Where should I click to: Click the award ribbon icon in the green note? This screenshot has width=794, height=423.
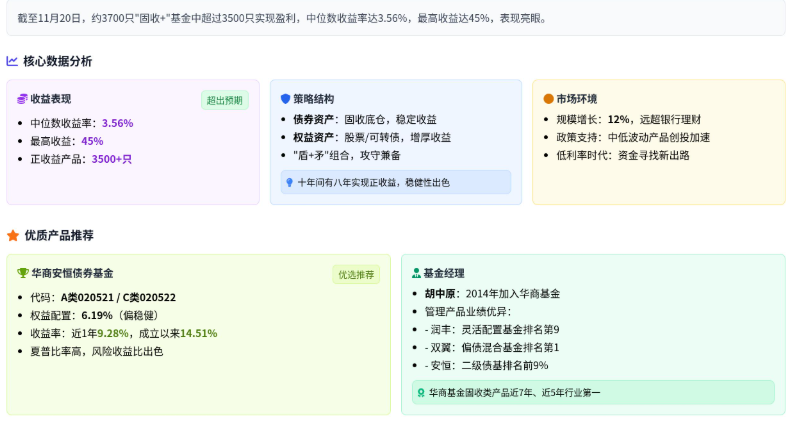click(422, 393)
